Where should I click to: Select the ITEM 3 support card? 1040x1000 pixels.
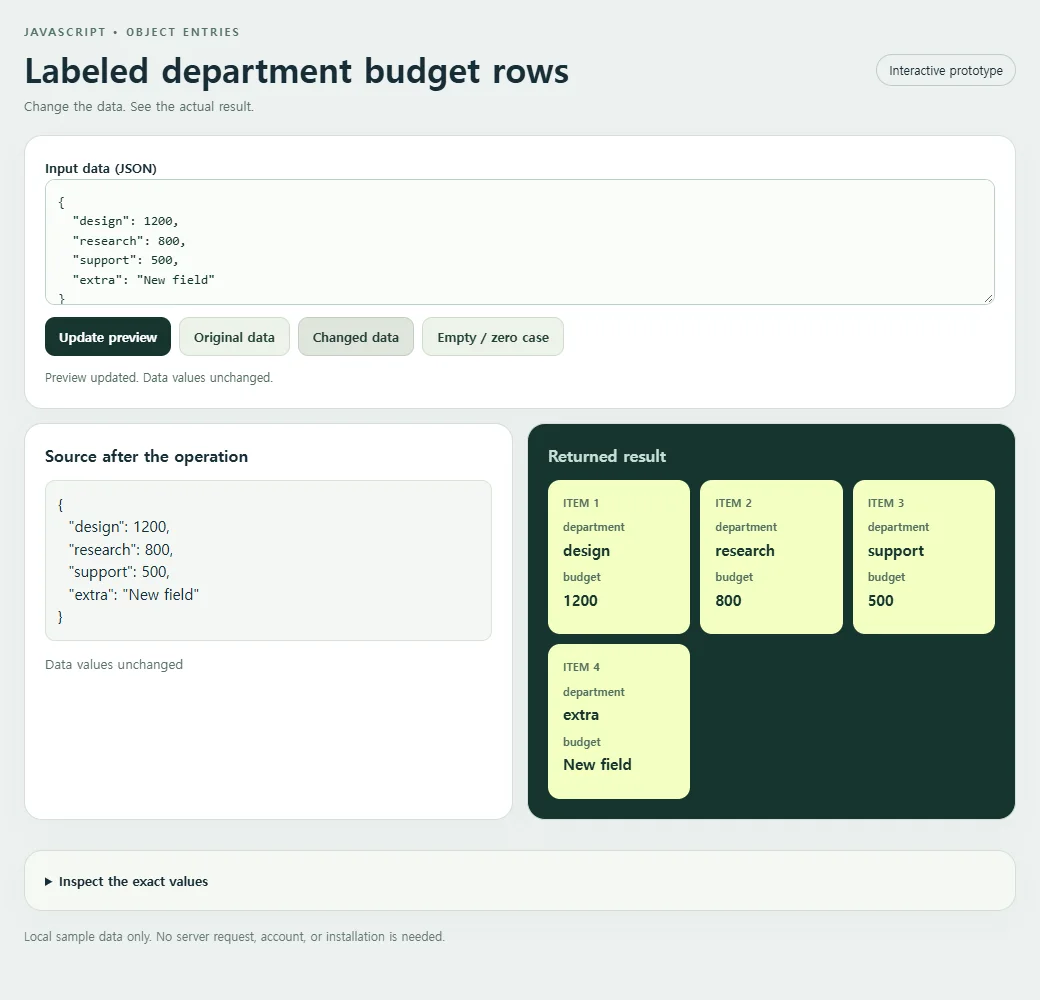point(924,557)
